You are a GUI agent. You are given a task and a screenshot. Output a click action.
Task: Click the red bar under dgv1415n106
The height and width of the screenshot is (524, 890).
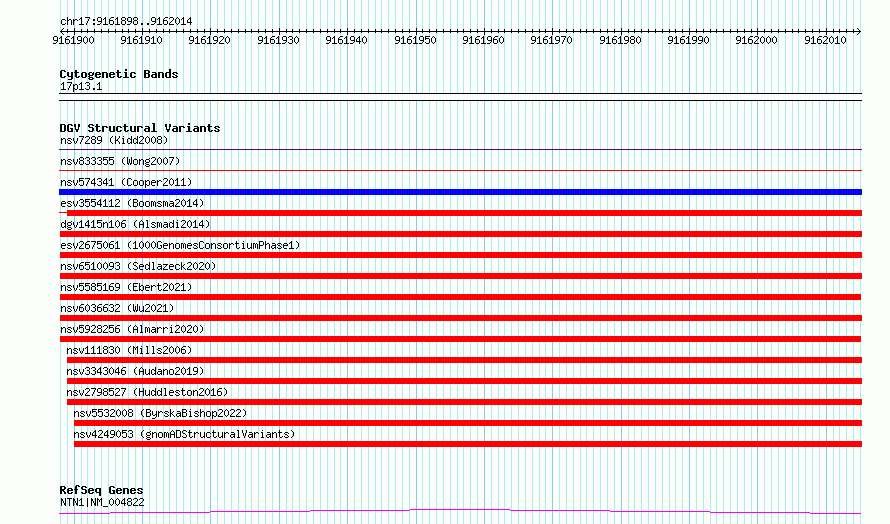click(460, 234)
